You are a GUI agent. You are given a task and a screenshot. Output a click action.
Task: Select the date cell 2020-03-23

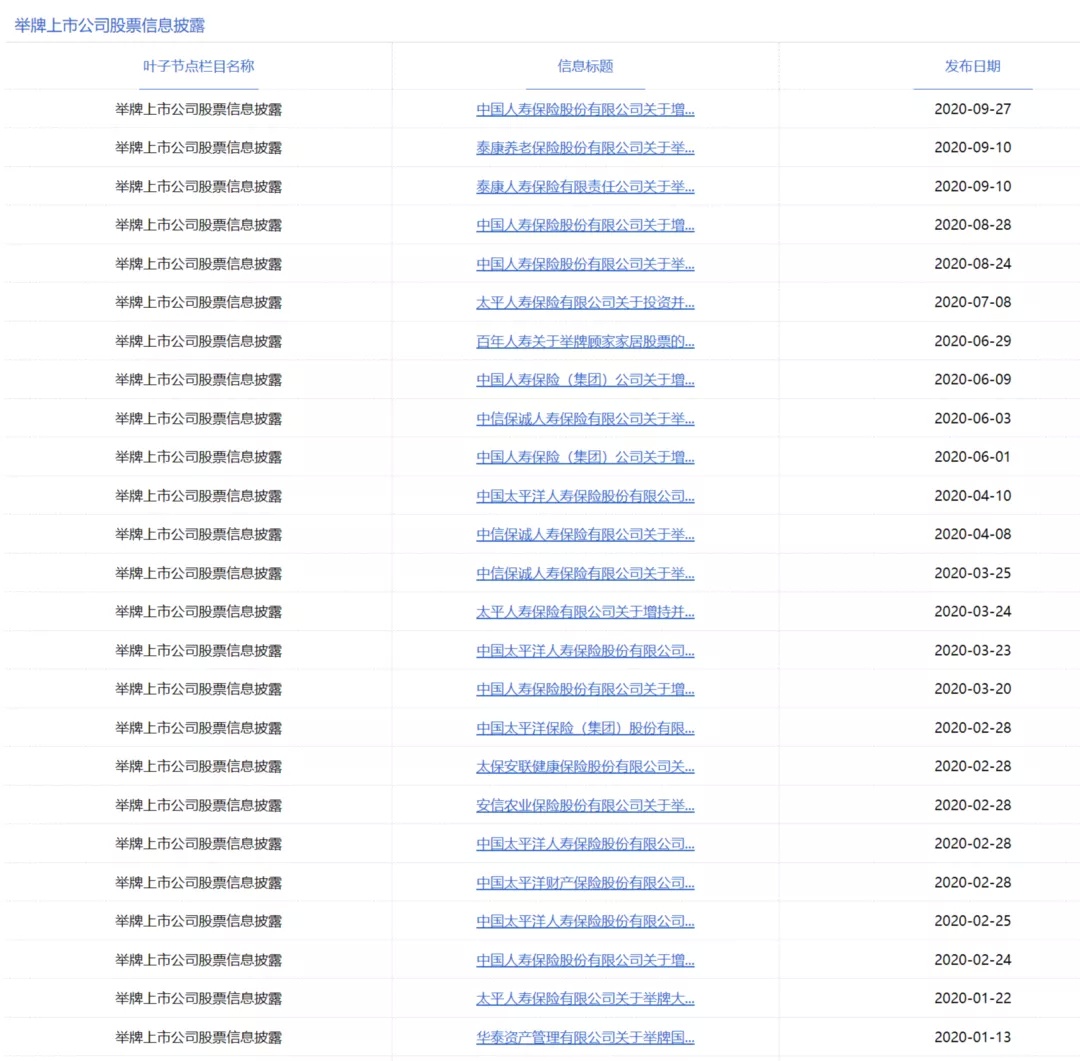coord(973,650)
